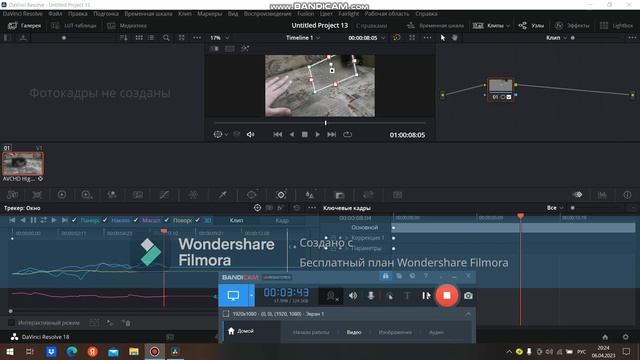Show the Scopes panel icon
This screenshot has width=640, height=360.
tap(602, 195)
